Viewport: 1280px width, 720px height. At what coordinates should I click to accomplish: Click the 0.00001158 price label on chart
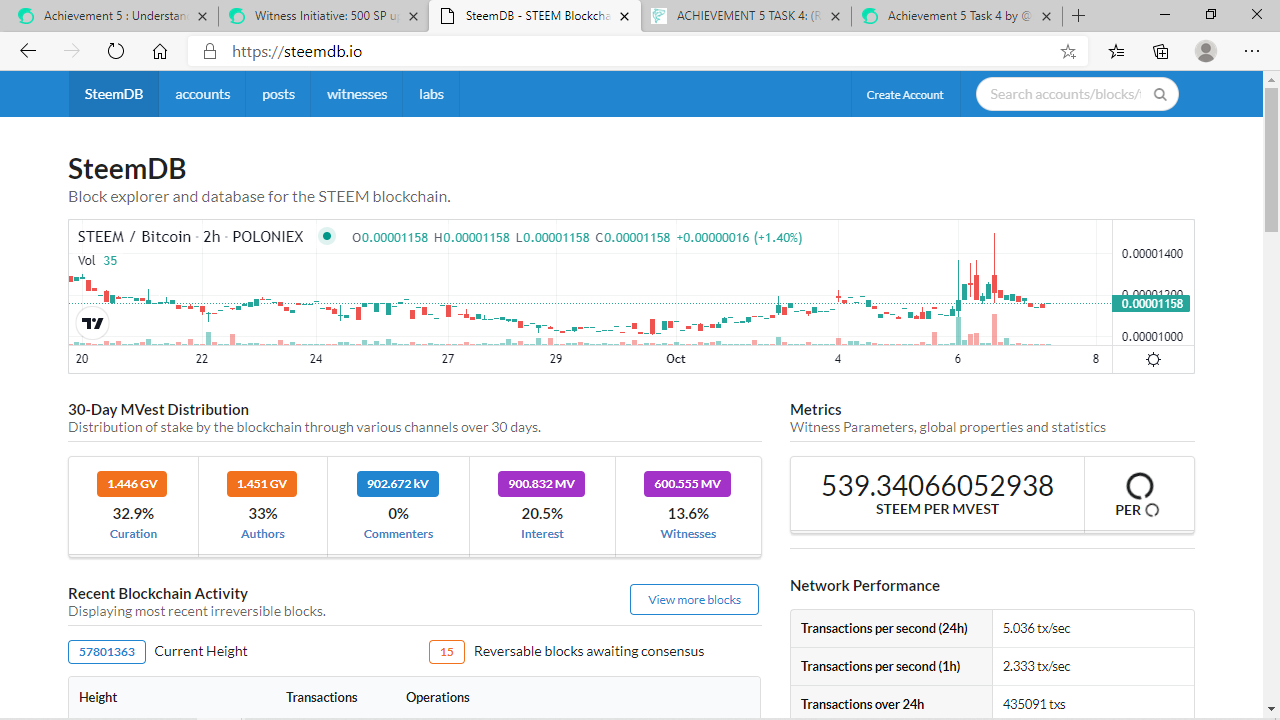click(1151, 304)
